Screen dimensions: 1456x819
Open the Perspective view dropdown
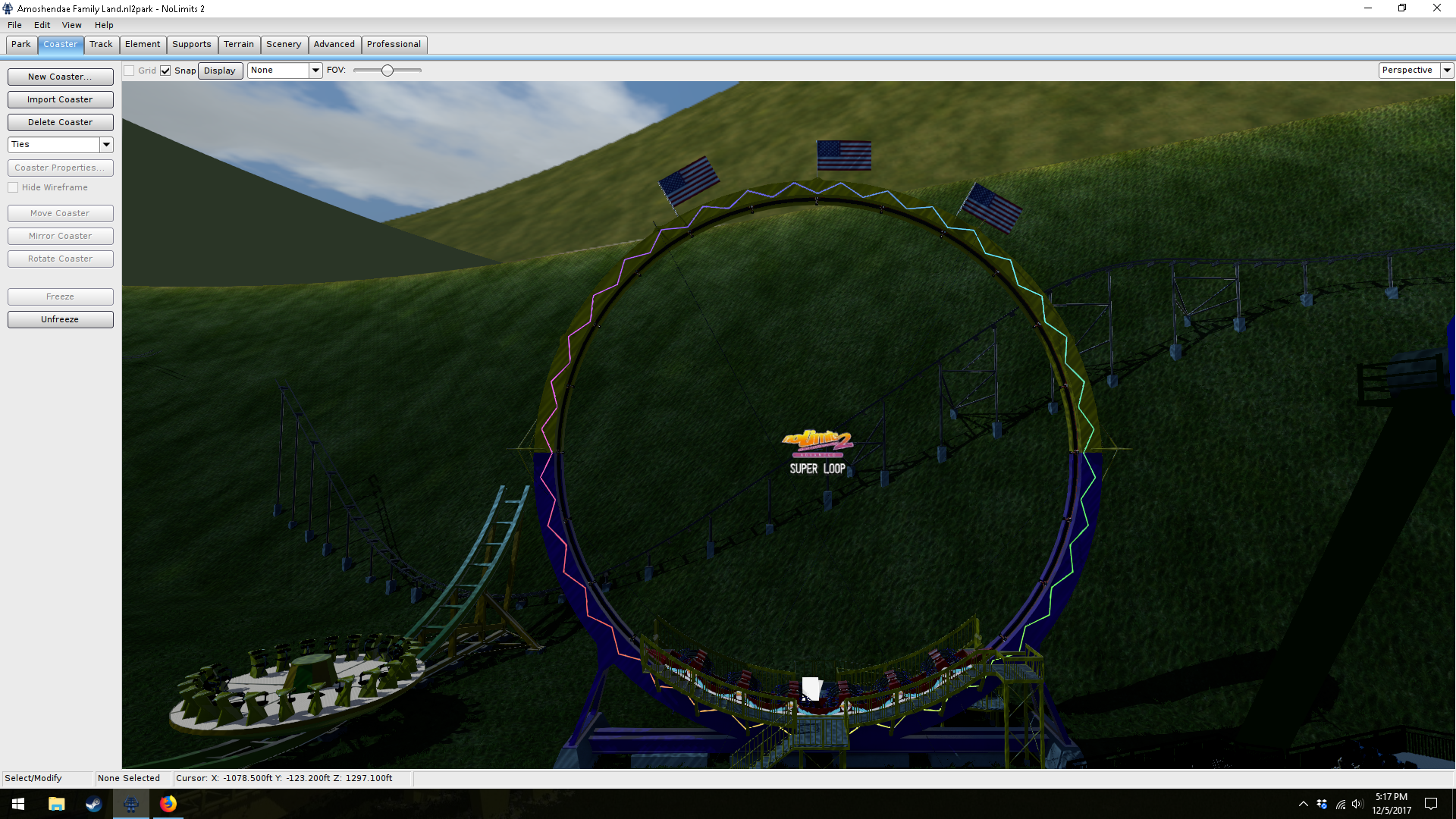(x=1446, y=71)
